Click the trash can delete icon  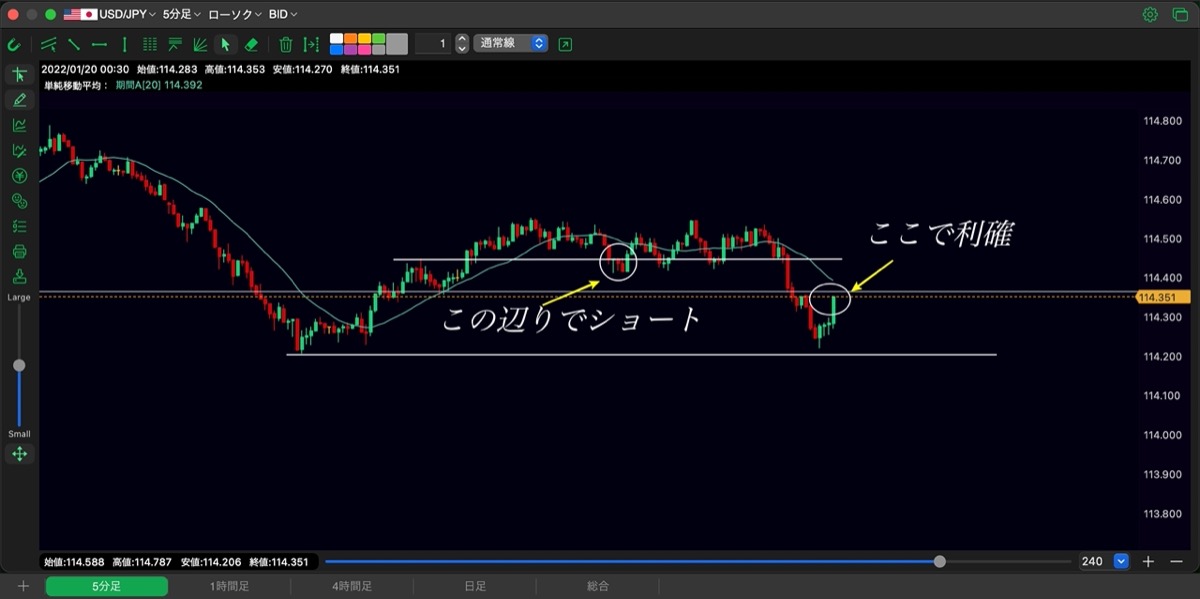point(286,44)
